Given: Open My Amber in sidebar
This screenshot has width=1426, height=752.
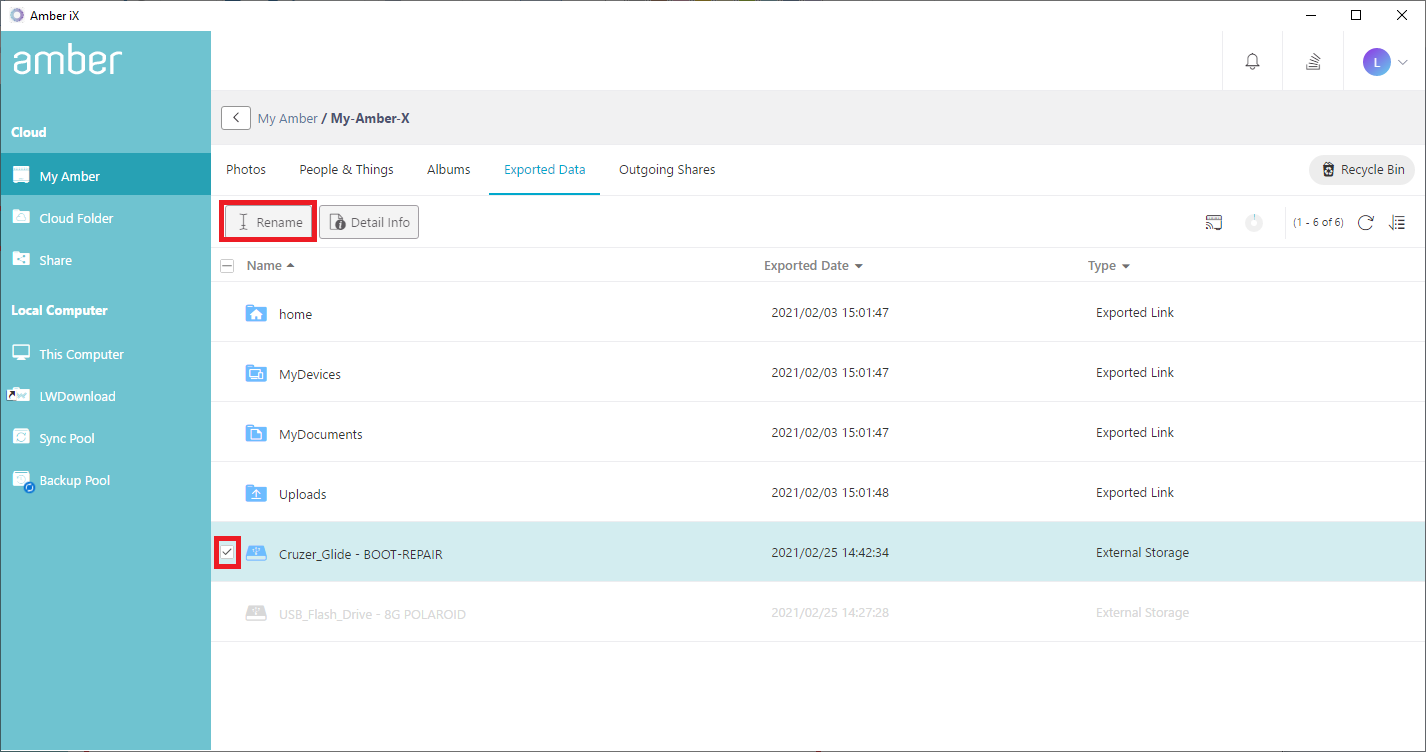Looking at the screenshot, I should click(106, 176).
